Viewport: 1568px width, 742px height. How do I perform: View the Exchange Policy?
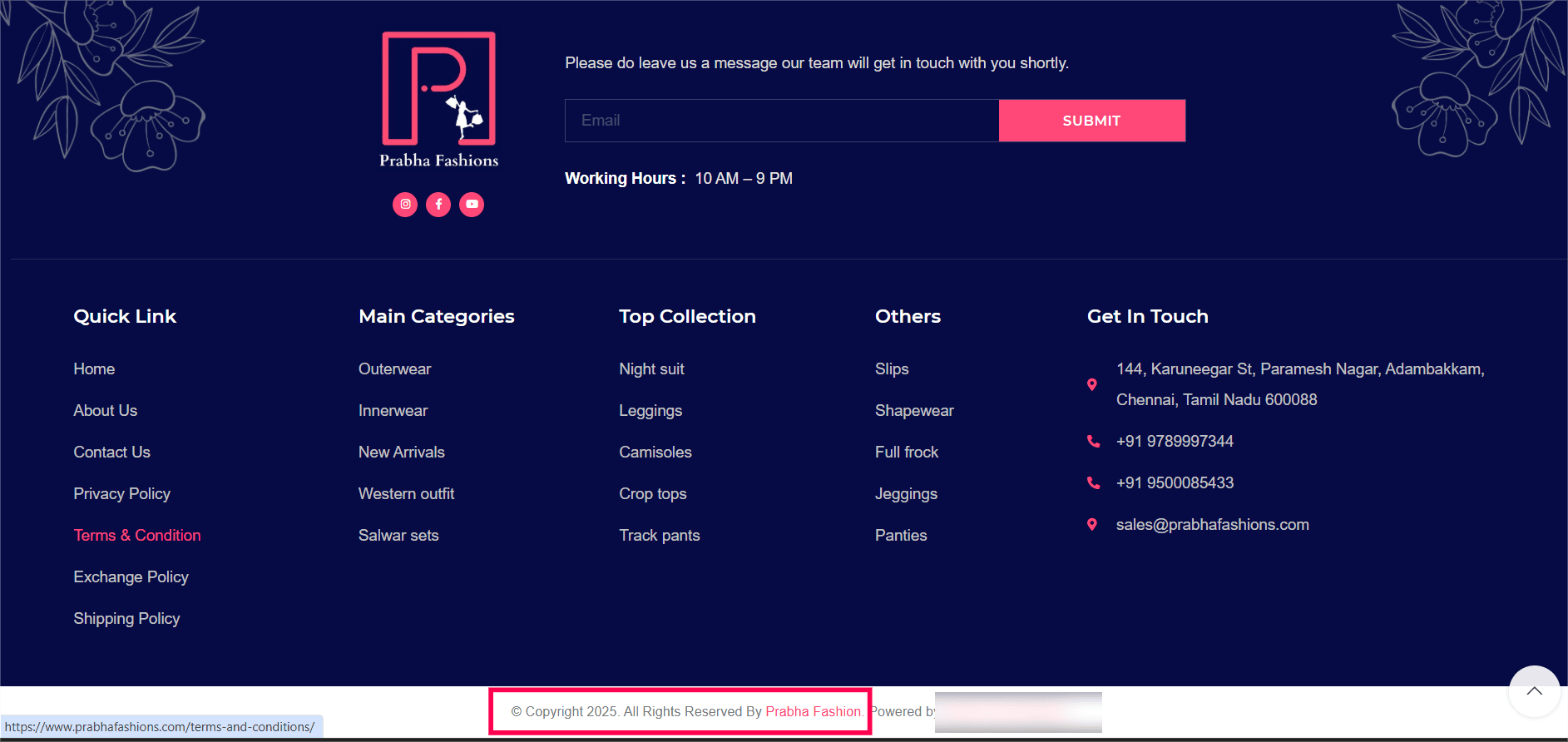coord(131,576)
